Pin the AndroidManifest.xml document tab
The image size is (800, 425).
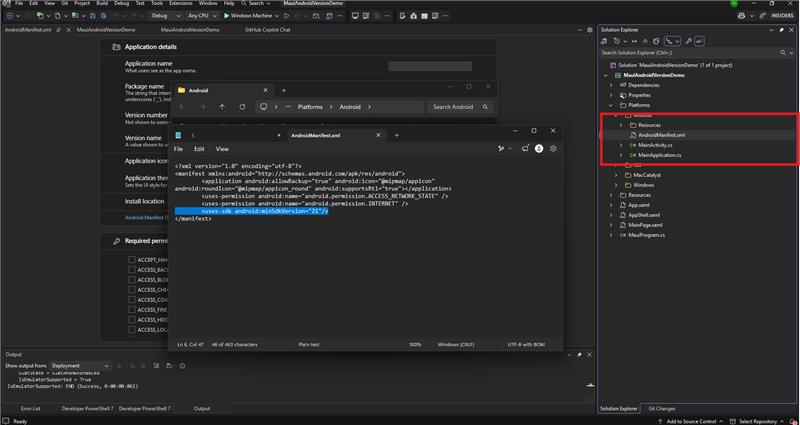tap(59, 30)
